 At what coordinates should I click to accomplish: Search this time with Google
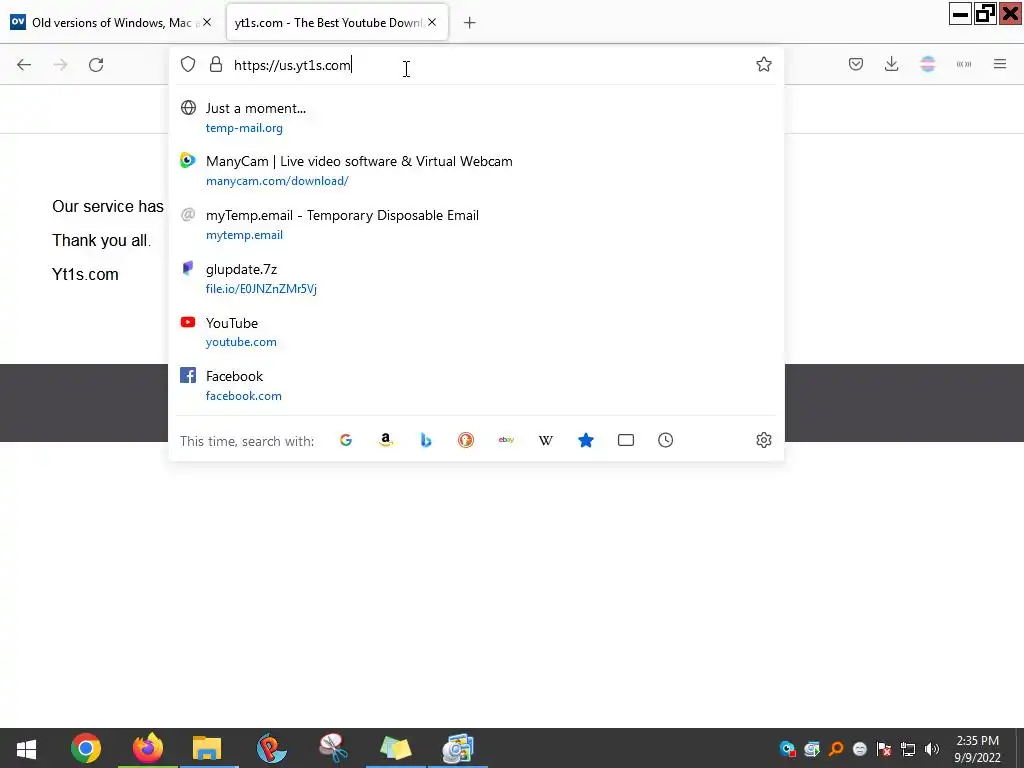(x=346, y=440)
